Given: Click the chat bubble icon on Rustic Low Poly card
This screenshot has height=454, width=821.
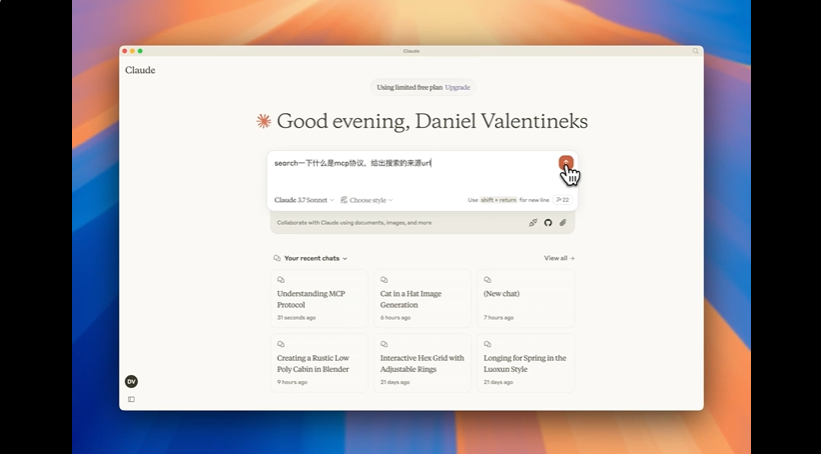Looking at the screenshot, I should tap(281, 345).
